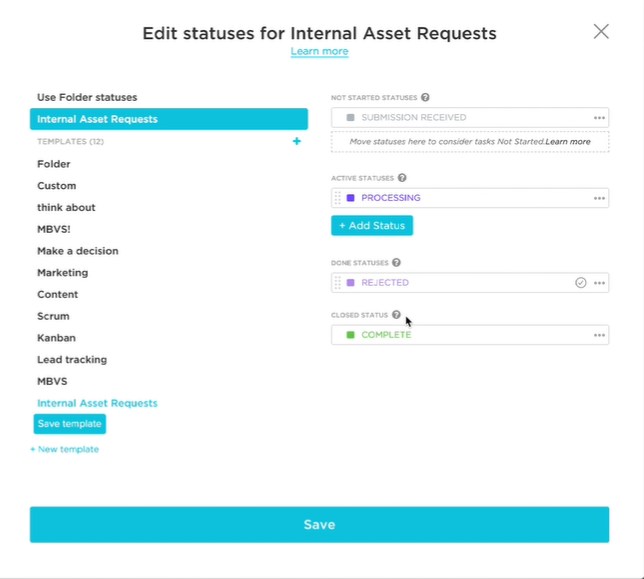Click the Add Status button
The width and height of the screenshot is (644, 579).
click(x=372, y=225)
